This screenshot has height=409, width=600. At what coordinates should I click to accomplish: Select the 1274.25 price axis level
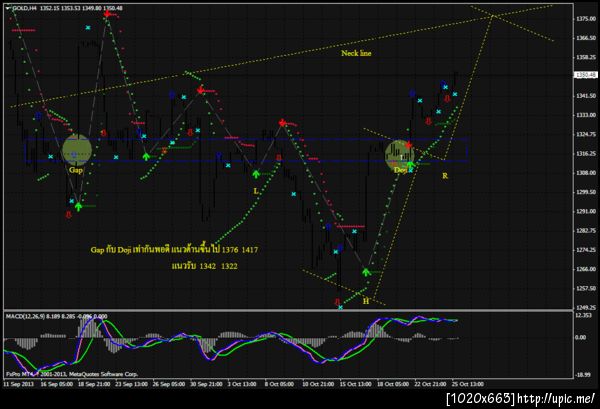coord(586,250)
